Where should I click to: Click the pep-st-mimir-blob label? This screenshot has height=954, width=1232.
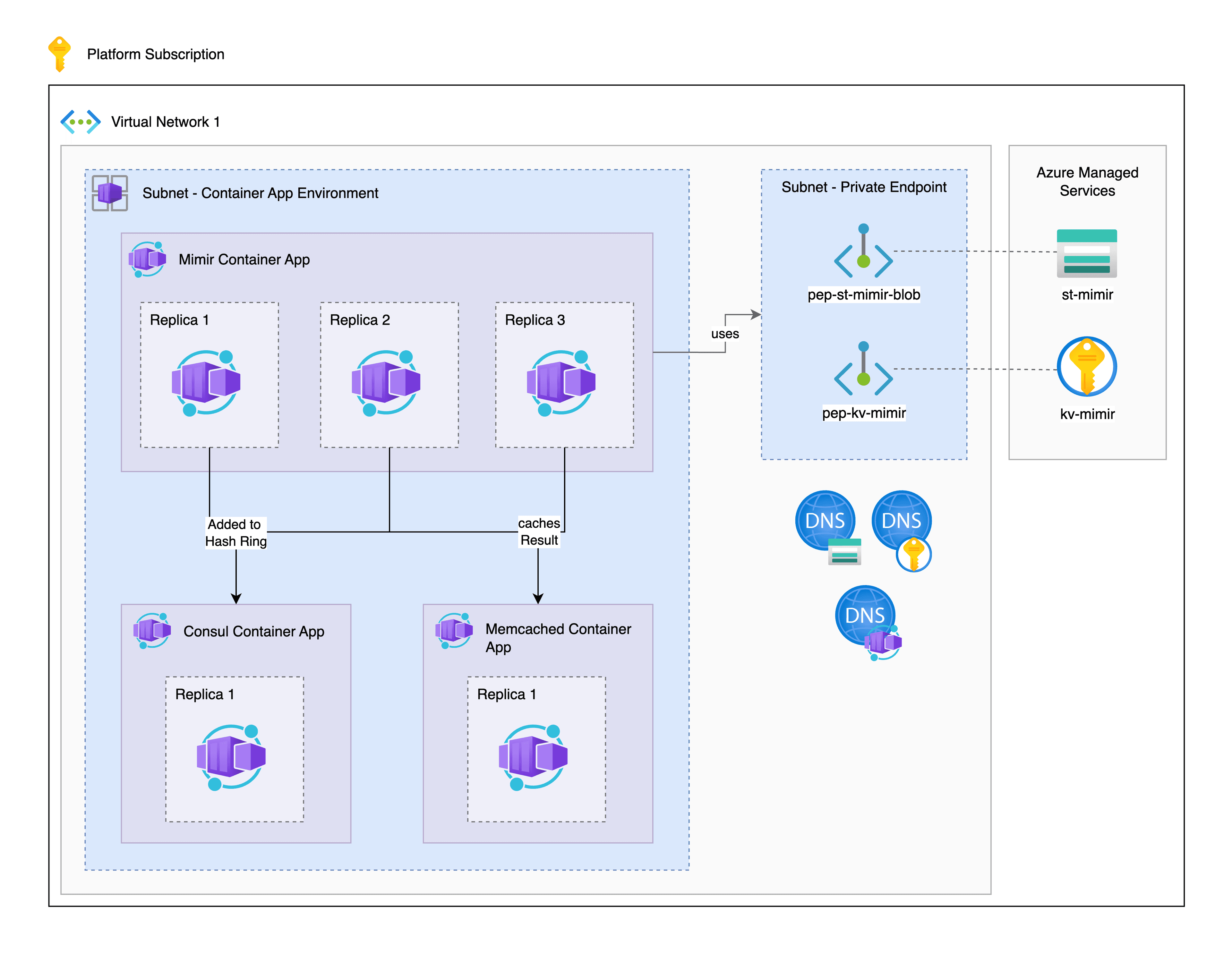(864, 294)
